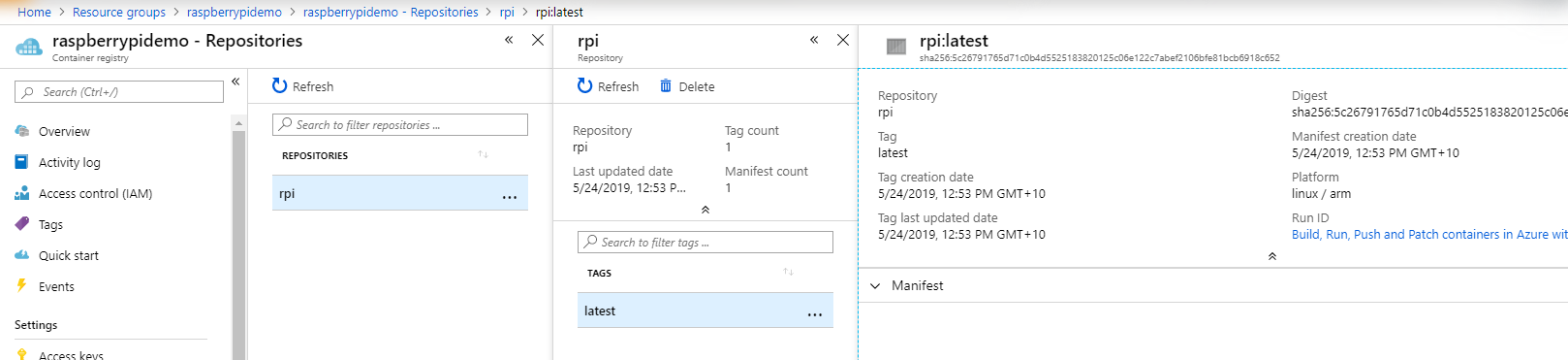Screen dimensions: 1568x360
Task: Collapse the rpi repository details section
Action: pos(706,210)
